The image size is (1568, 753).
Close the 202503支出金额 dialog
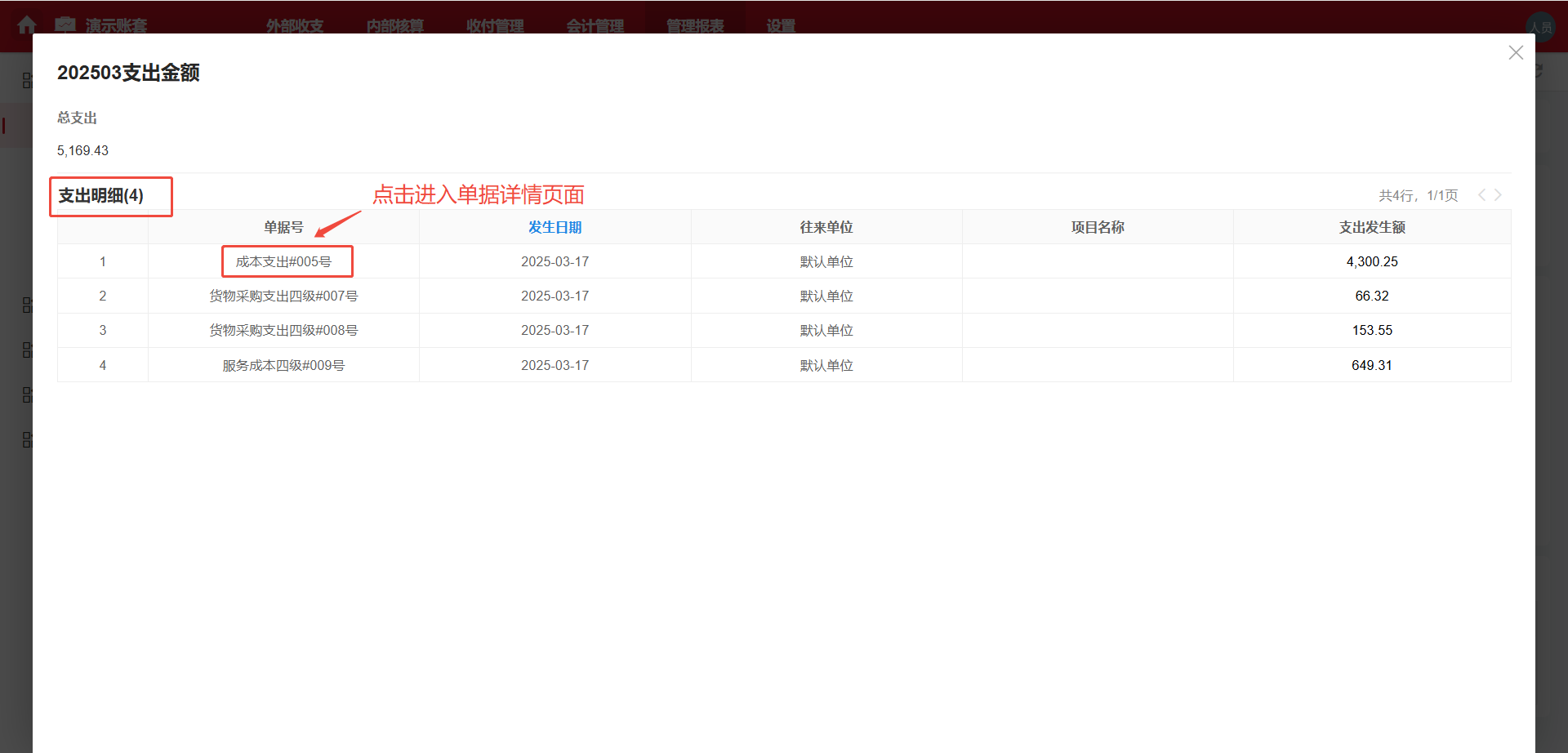1516,52
